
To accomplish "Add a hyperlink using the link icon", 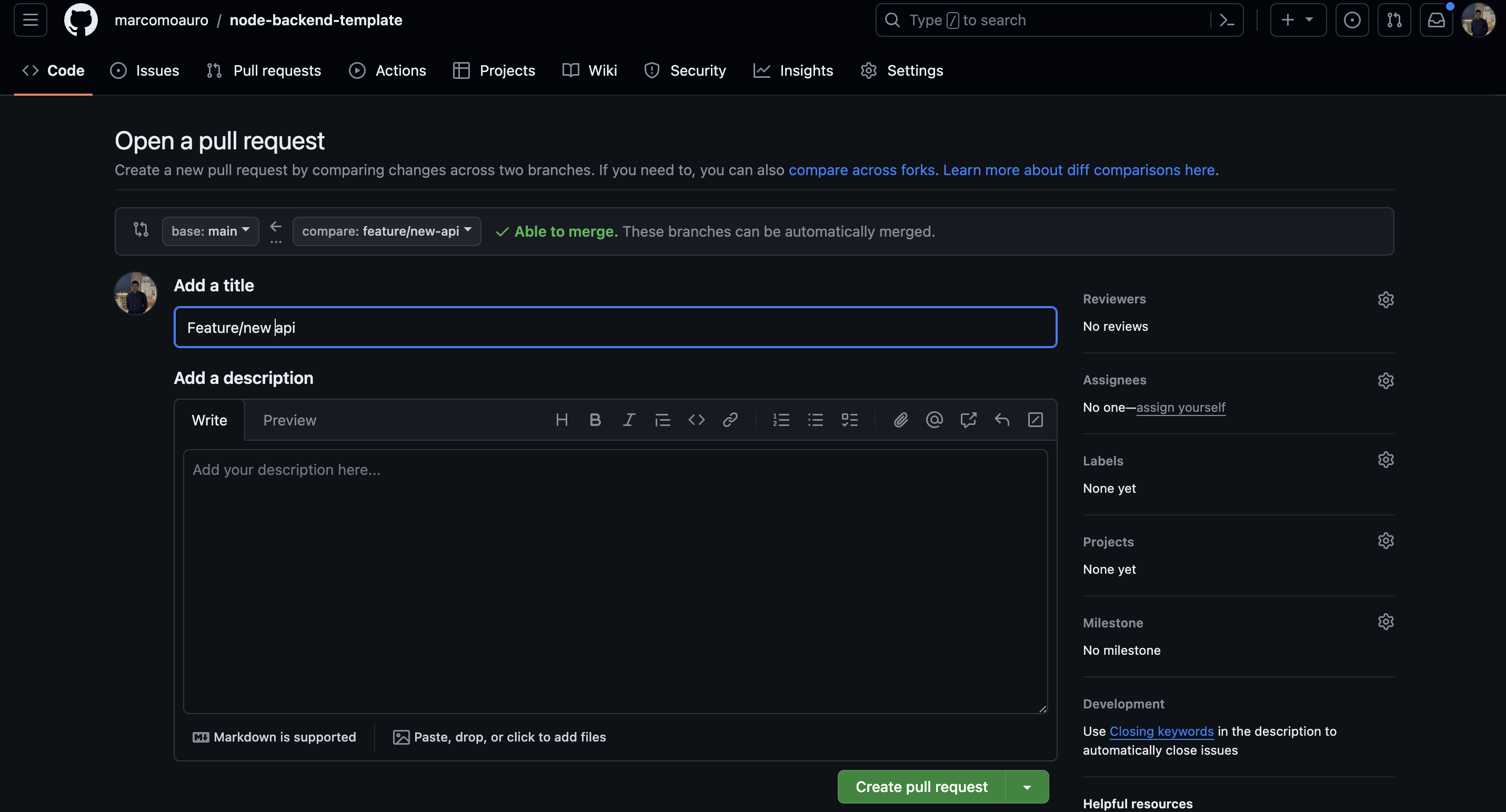I will 730,420.
